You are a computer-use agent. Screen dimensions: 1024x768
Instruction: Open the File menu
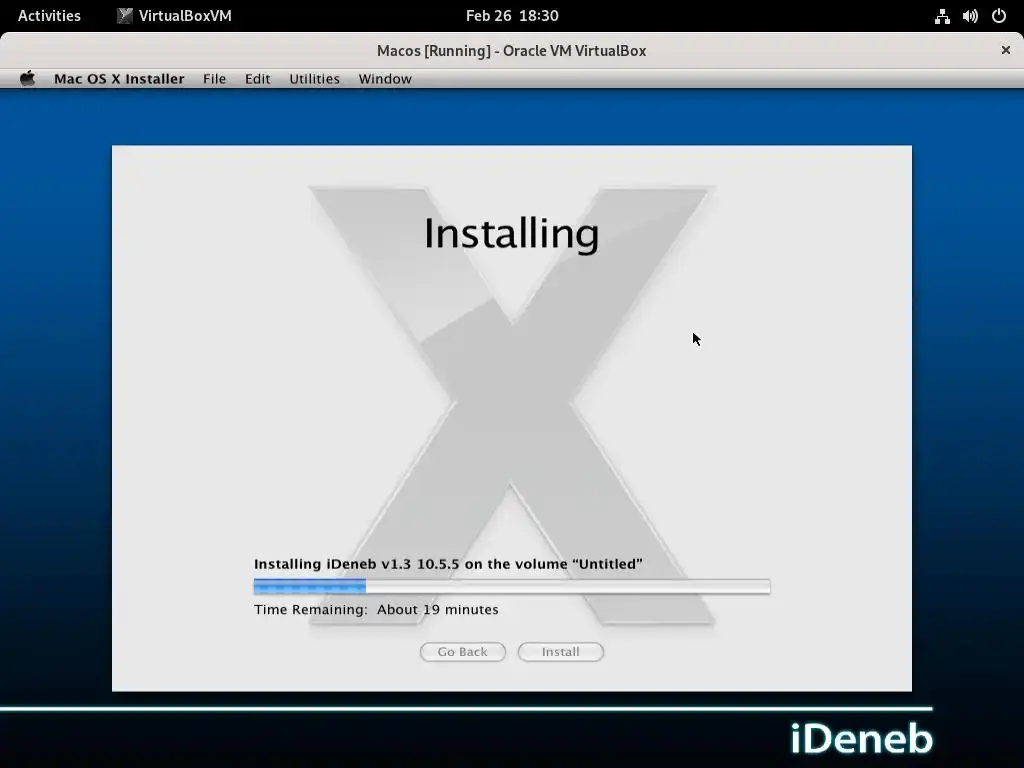point(214,79)
